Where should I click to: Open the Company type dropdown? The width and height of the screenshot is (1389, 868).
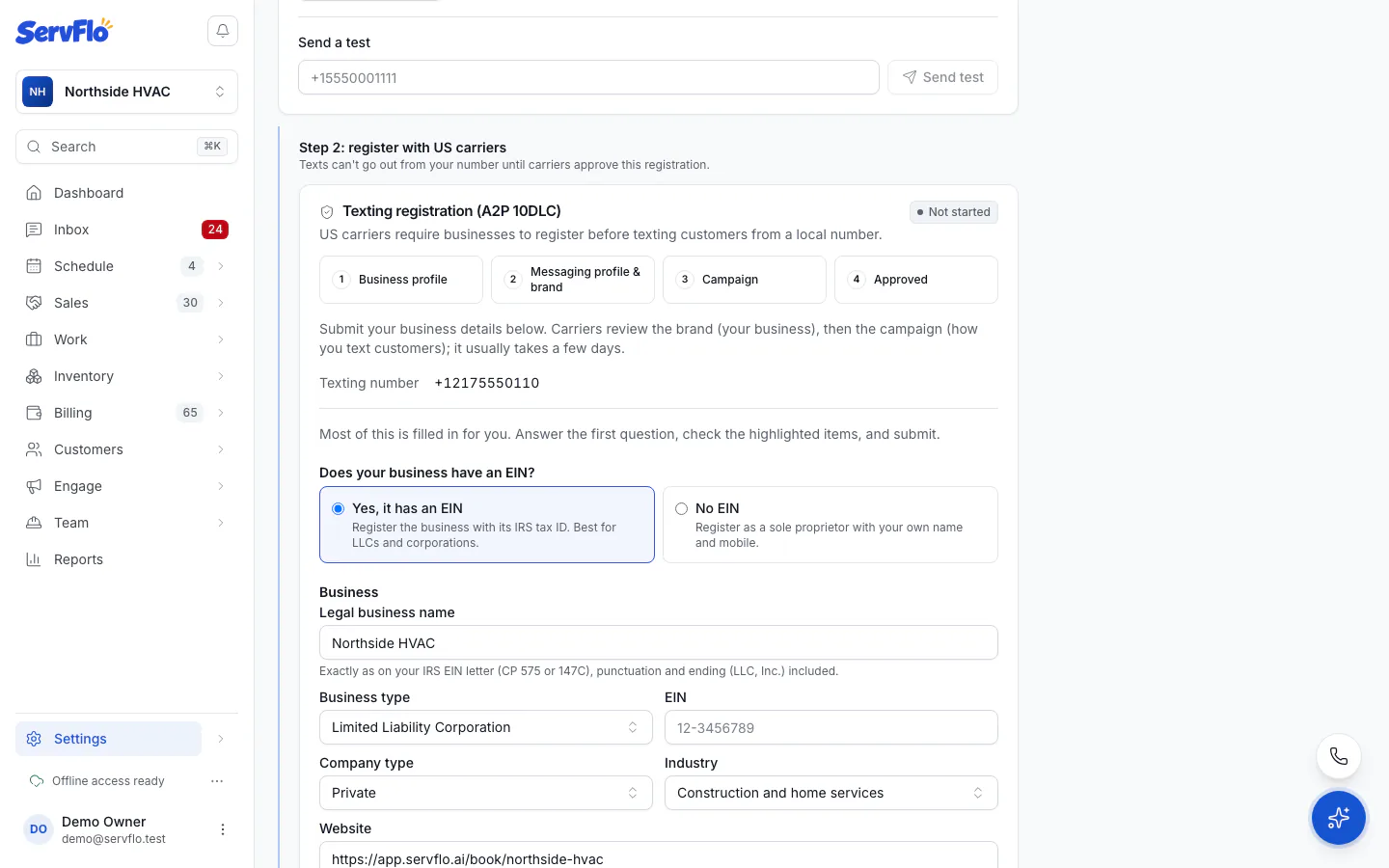click(486, 793)
